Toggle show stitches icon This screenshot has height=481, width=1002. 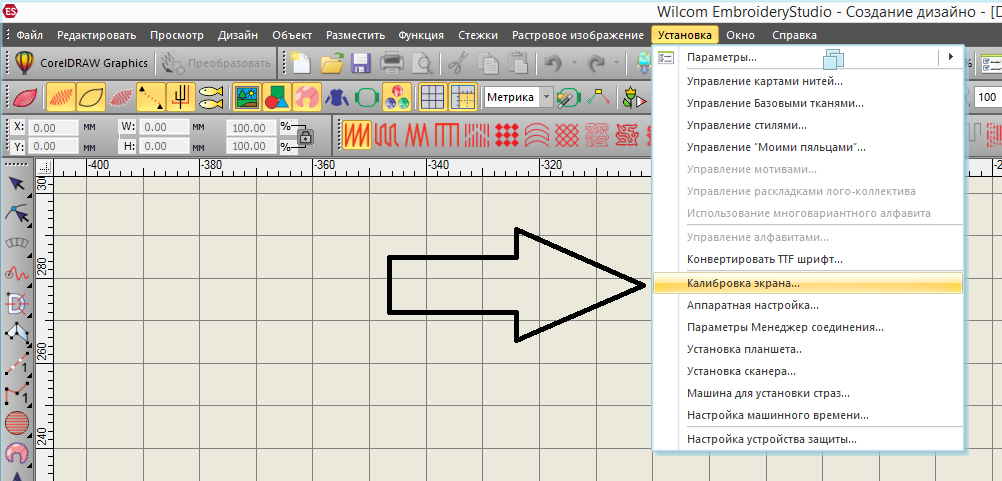pos(61,97)
